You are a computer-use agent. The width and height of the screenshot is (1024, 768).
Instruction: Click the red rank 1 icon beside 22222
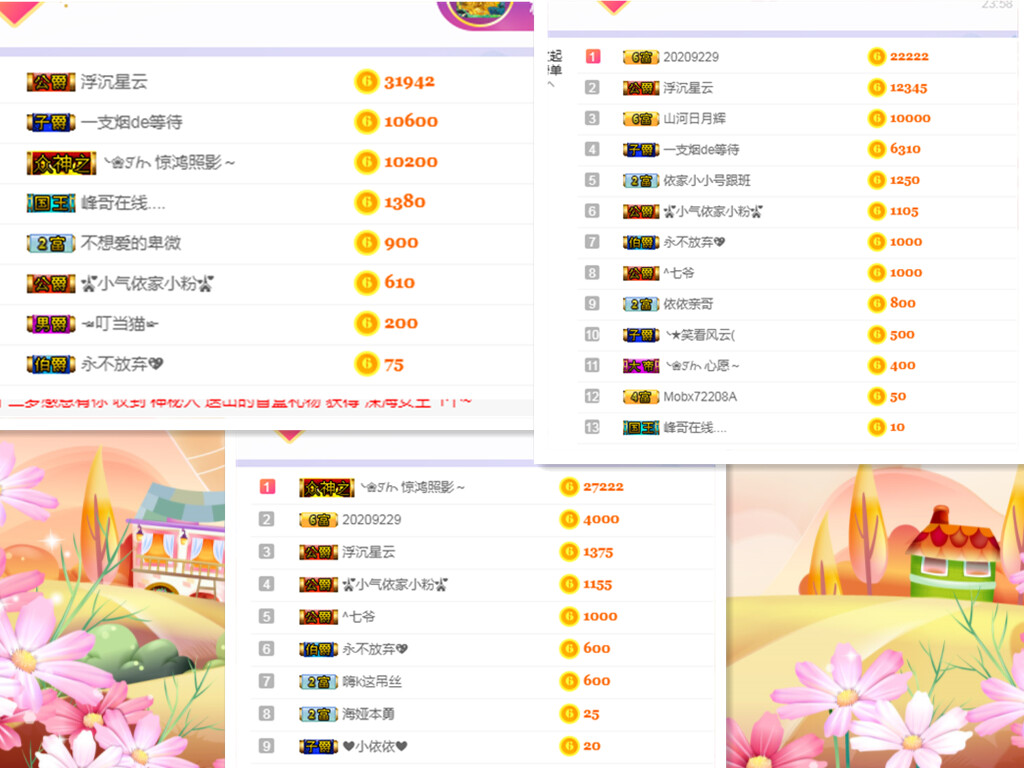tap(592, 57)
